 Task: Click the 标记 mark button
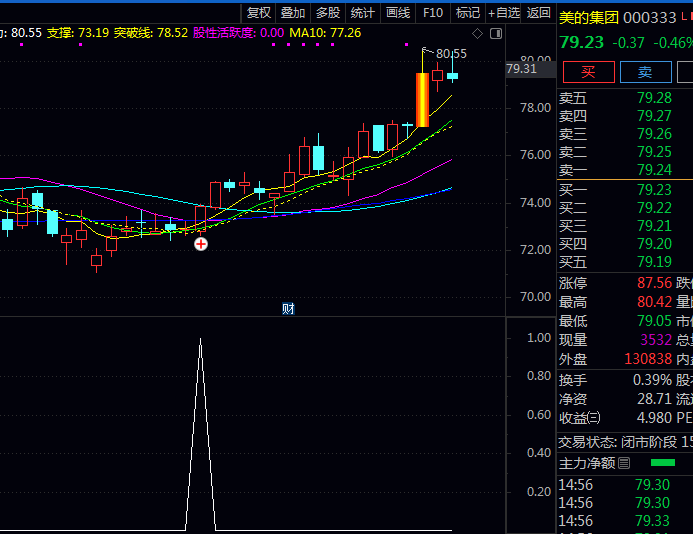tap(467, 13)
